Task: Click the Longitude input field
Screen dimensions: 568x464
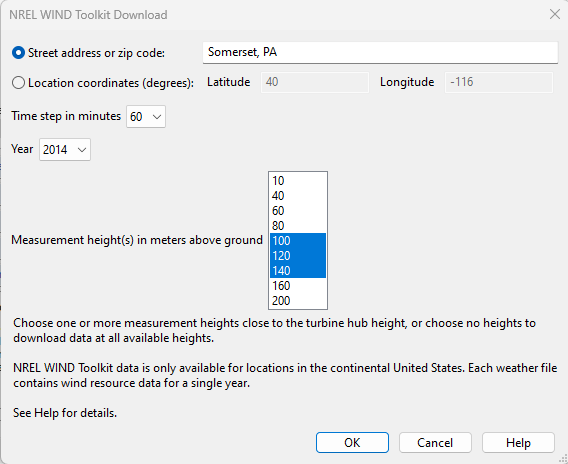Action: (498, 82)
